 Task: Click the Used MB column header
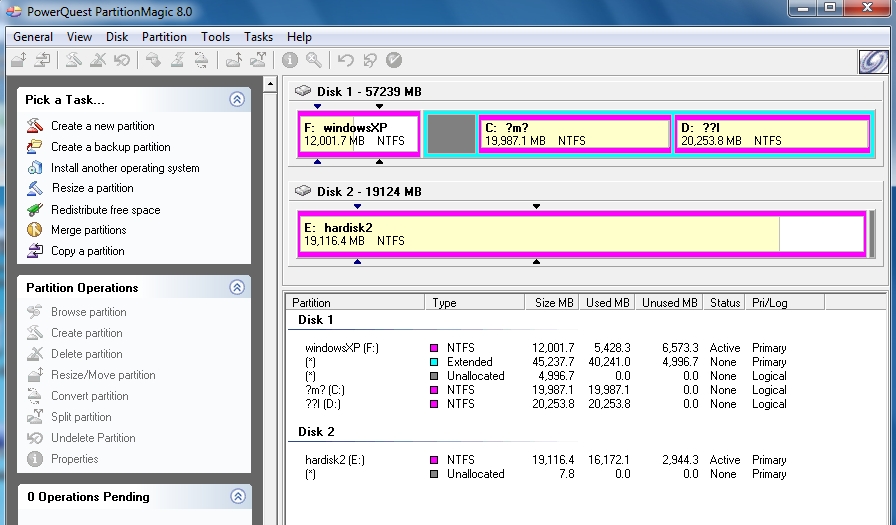tap(607, 303)
